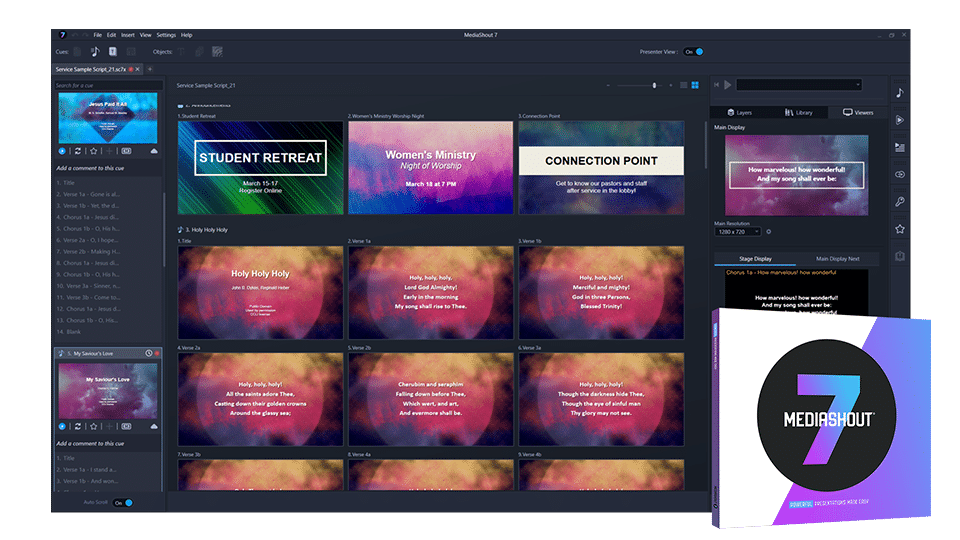Toggle the Presenter View switch
Image resolution: width=960 pixels, height=540 pixels.
coord(694,51)
